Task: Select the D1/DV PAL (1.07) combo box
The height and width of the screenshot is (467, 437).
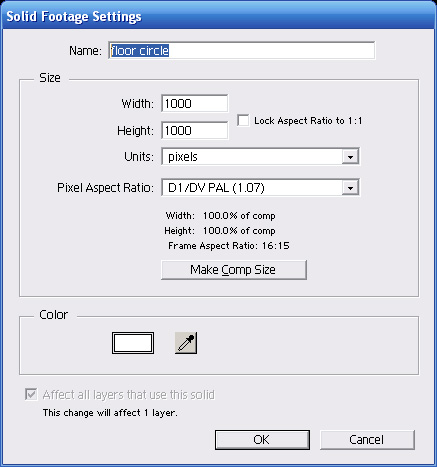Action: 260,188
